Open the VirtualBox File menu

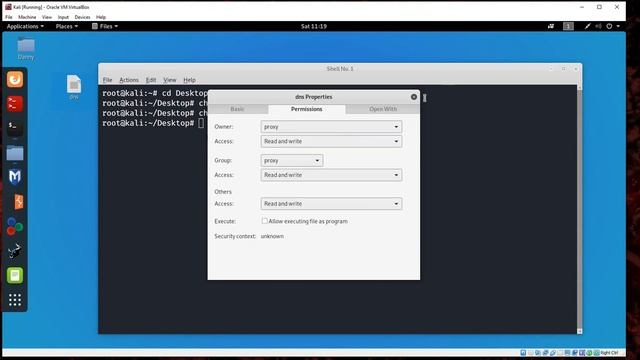click(x=9, y=17)
